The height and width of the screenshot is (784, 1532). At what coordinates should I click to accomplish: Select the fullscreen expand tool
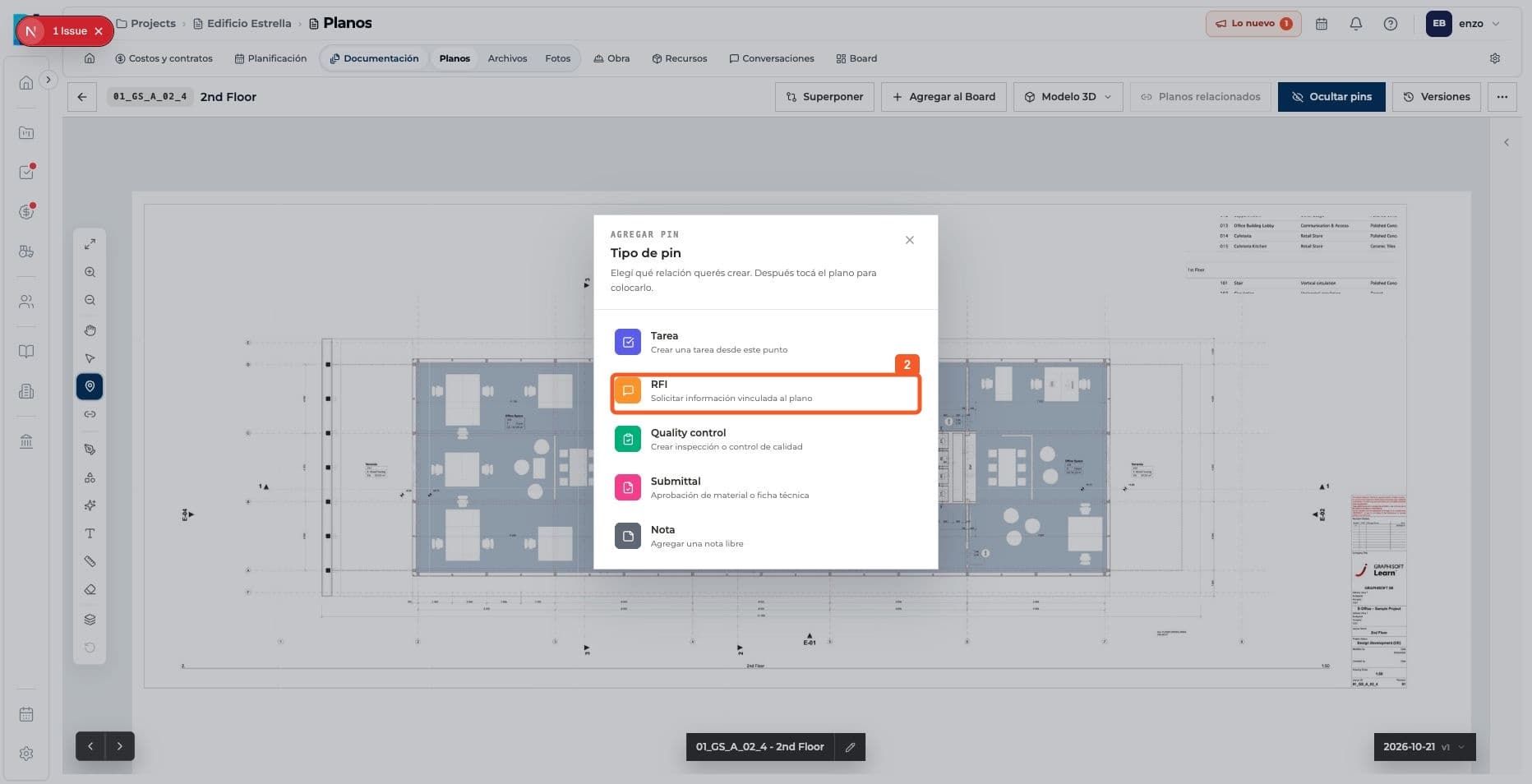click(x=90, y=244)
